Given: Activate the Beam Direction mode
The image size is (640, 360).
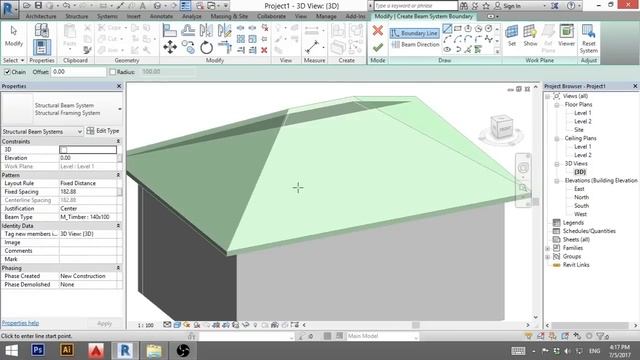Looking at the screenshot, I should [415, 44].
